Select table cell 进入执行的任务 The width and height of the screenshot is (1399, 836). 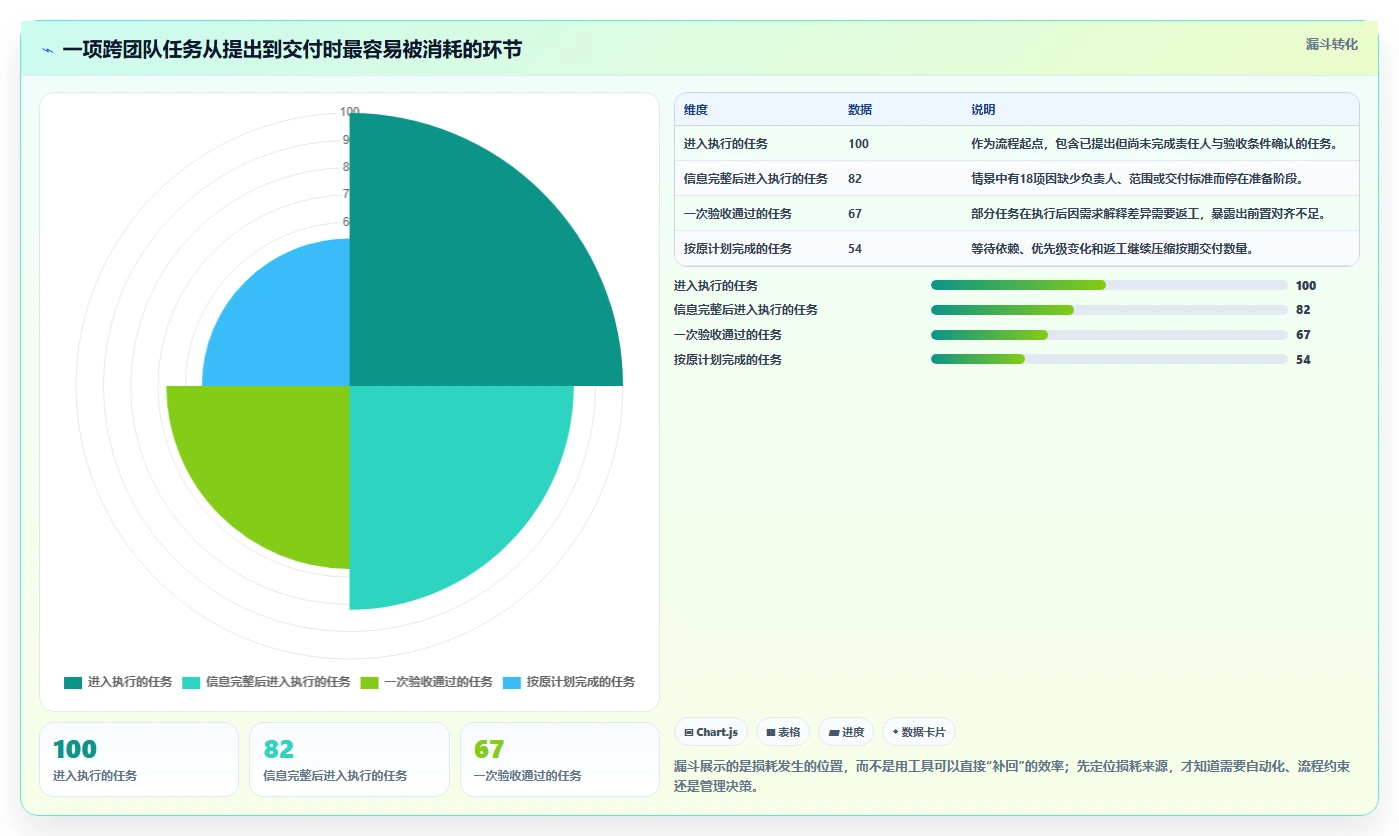(x=726, y=144)
